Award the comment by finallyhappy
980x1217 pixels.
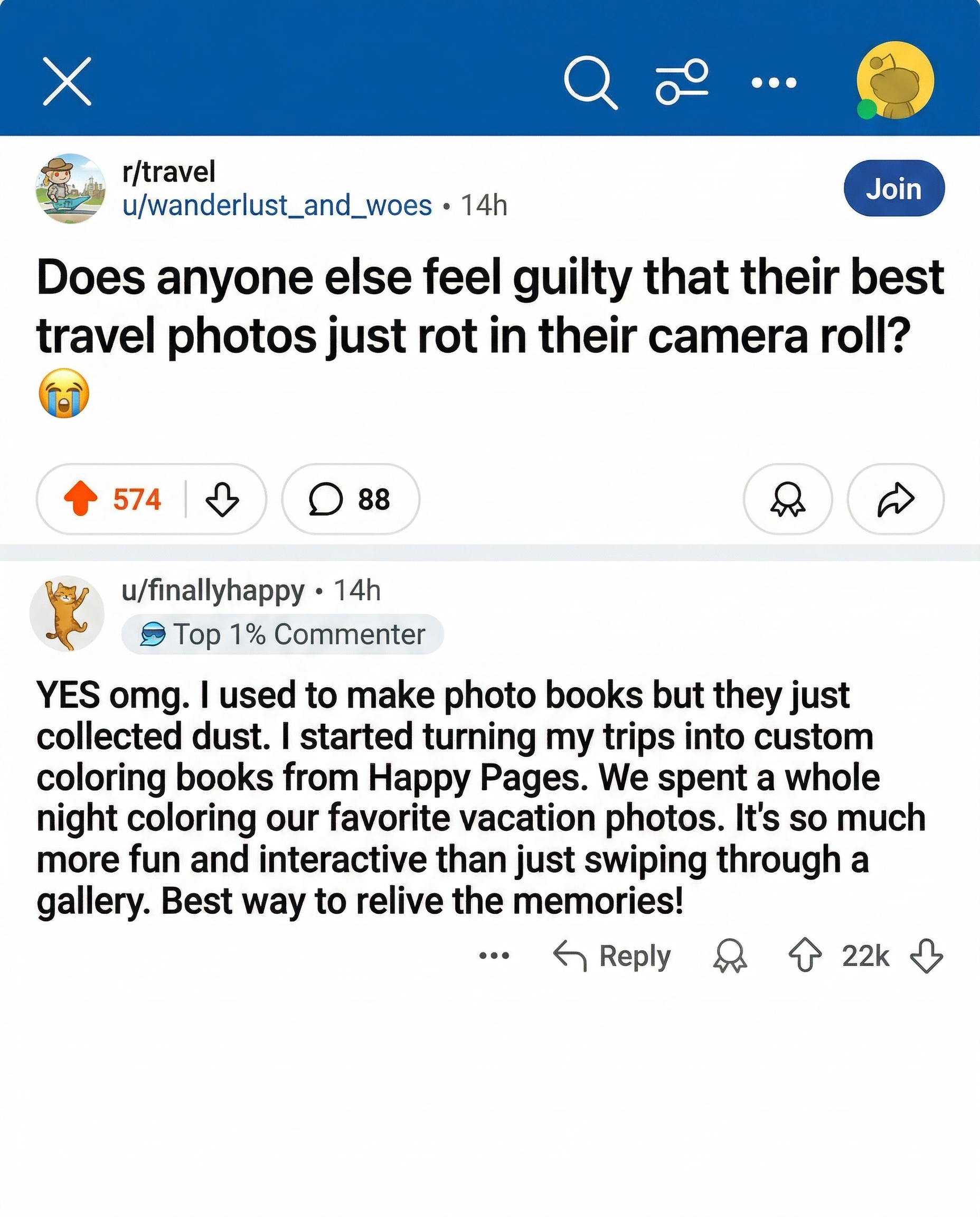(x=730, y=956)
